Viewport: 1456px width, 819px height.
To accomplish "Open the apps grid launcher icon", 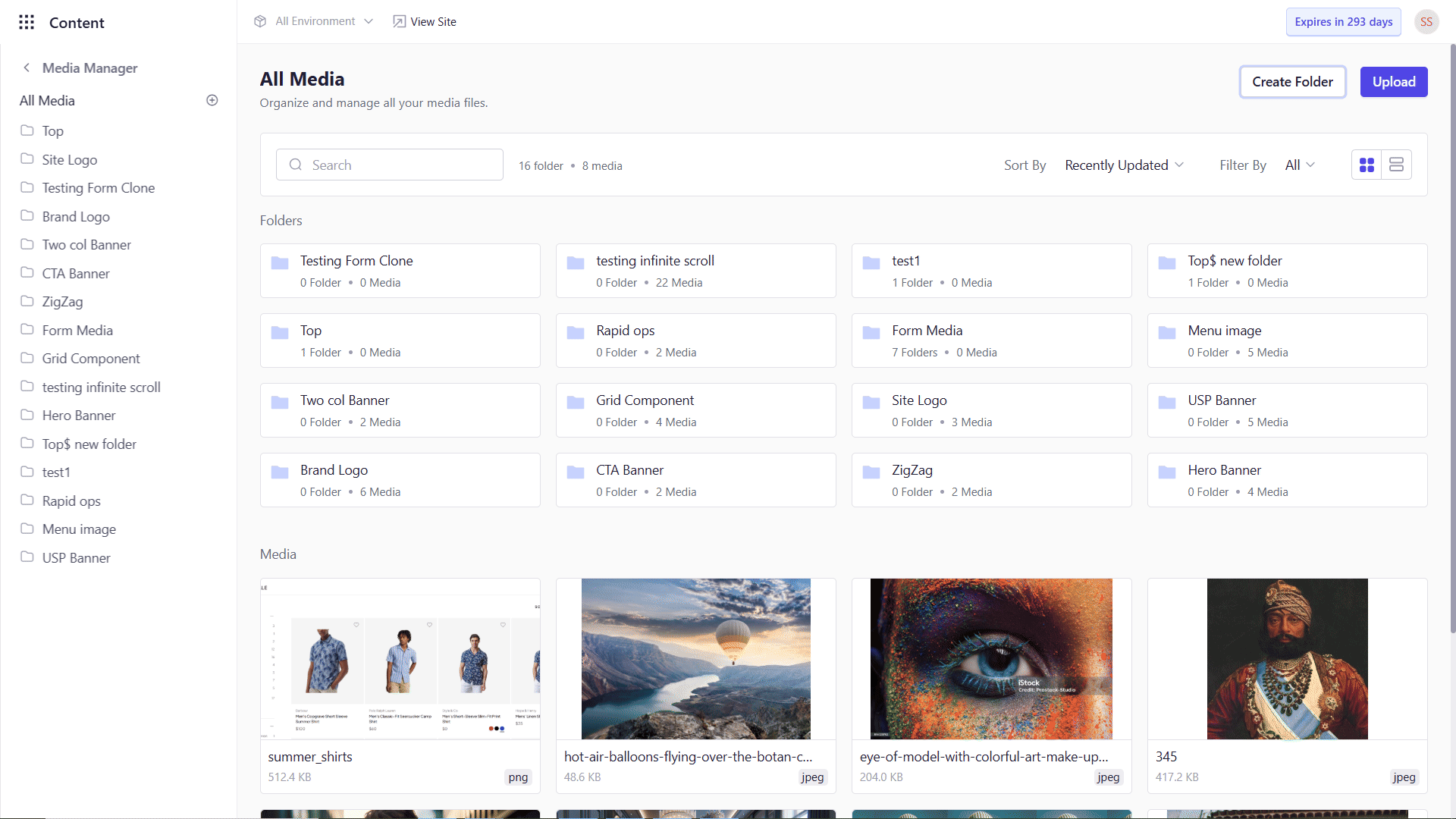I will 27,22.
